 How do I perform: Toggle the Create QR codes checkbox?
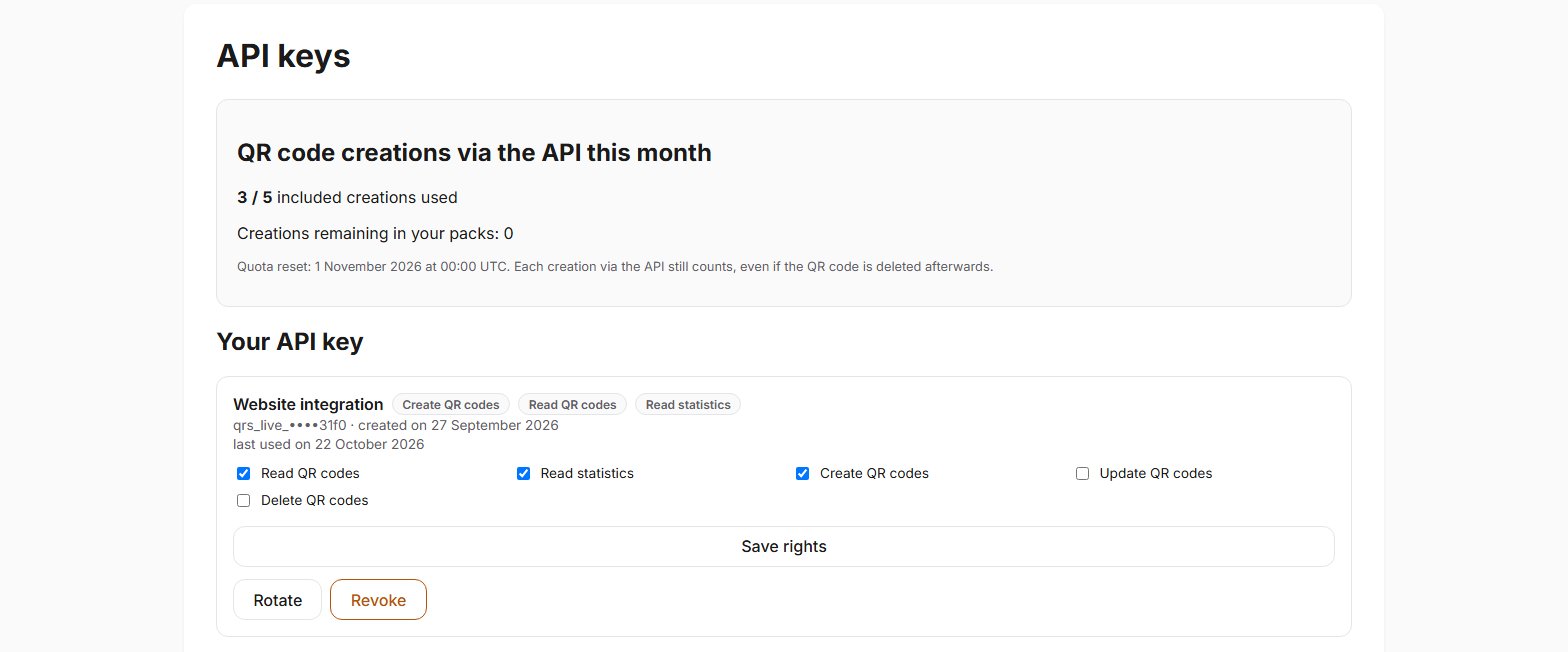coord(802,473)
